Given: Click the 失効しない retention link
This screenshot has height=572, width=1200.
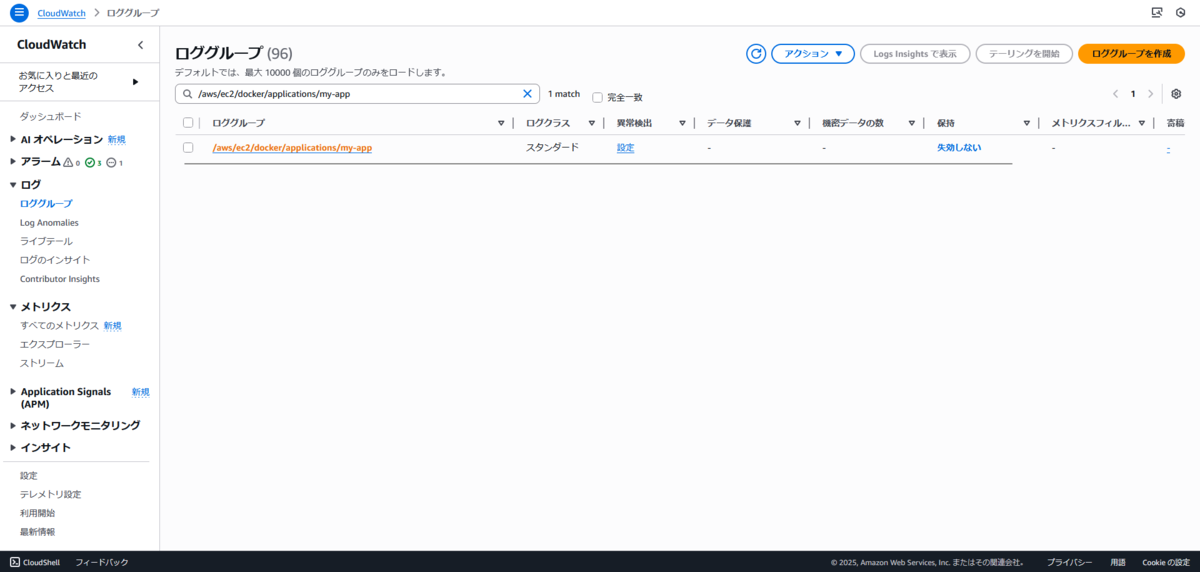Looking at the screenshot, I should pyautogui.click(x=959, y=148).
